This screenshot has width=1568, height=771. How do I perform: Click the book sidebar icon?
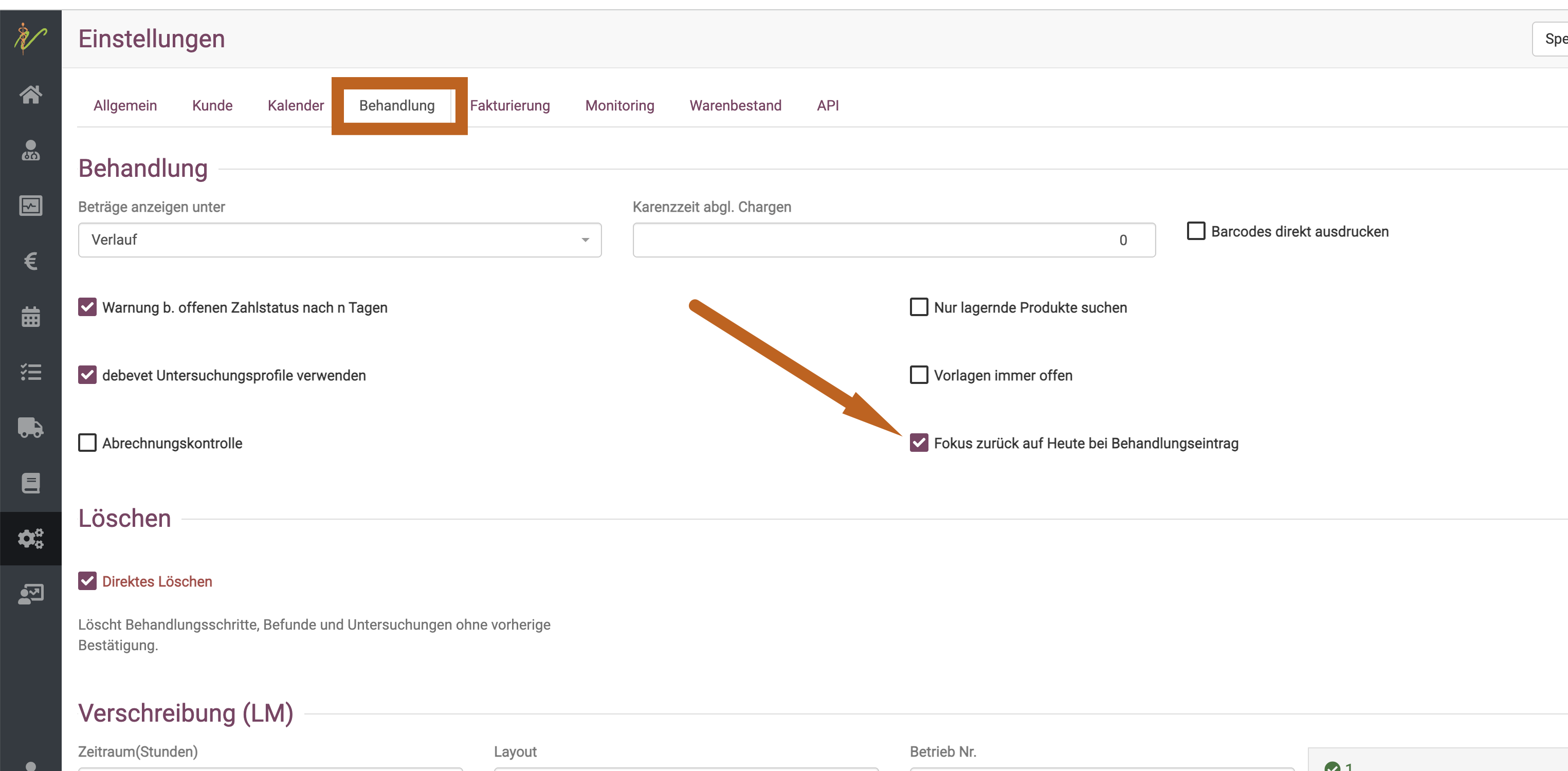coord(30,483)
